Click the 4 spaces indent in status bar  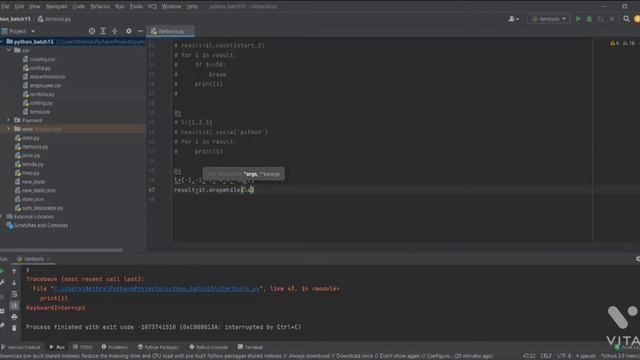pyautogui.click(x=585, y=356)
